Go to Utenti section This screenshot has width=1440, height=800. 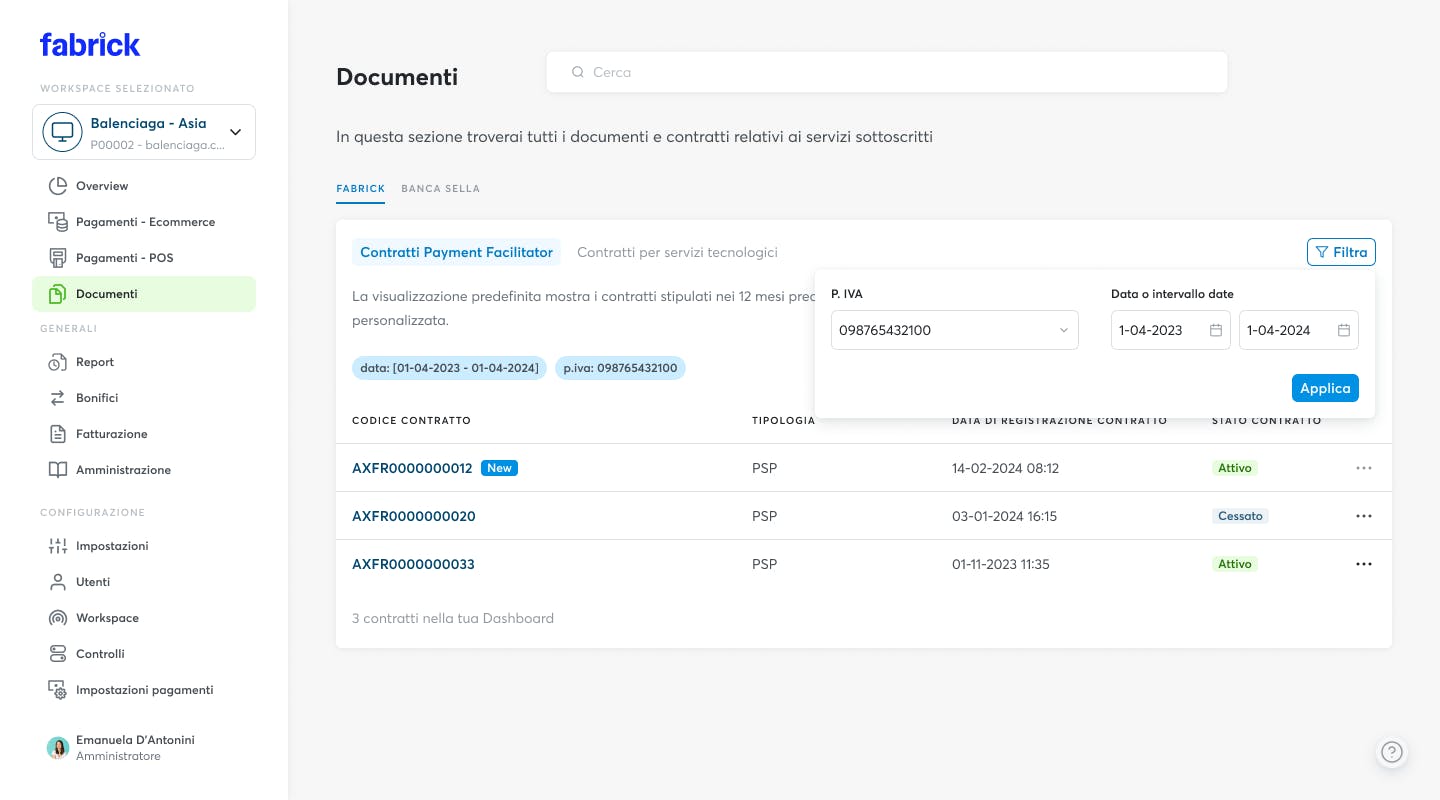(x=144, y=582)
